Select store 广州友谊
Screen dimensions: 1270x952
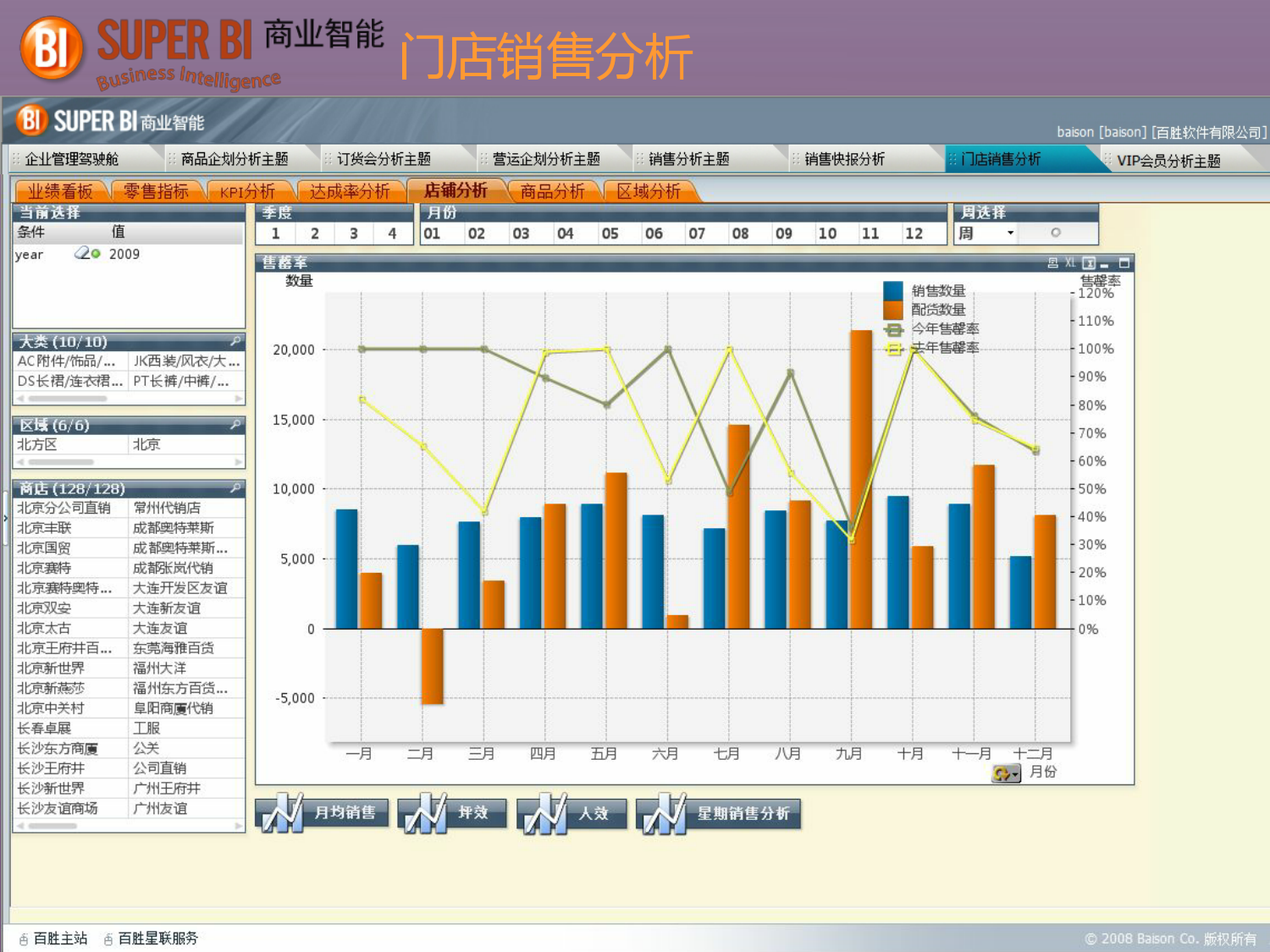[x=186, y=808]
